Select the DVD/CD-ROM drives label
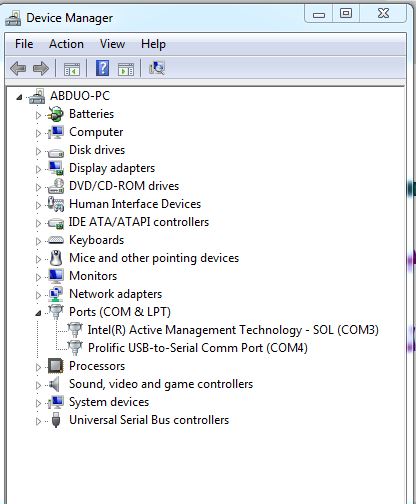The width and height of the screenshot is (416, 504). (124, 186)
